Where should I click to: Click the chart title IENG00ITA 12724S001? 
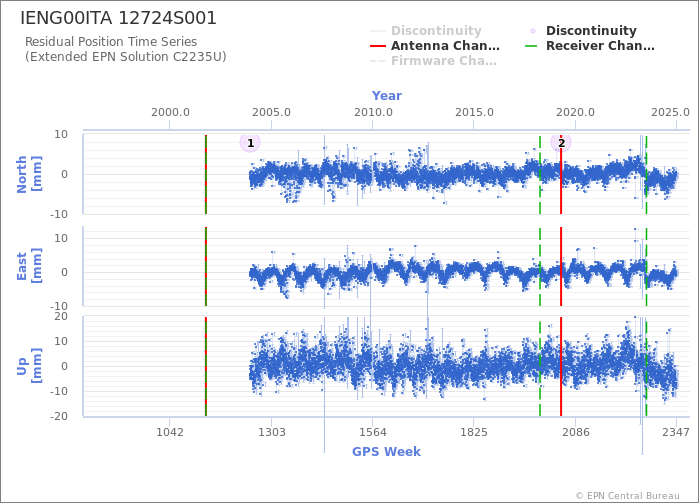pos(118,18)
